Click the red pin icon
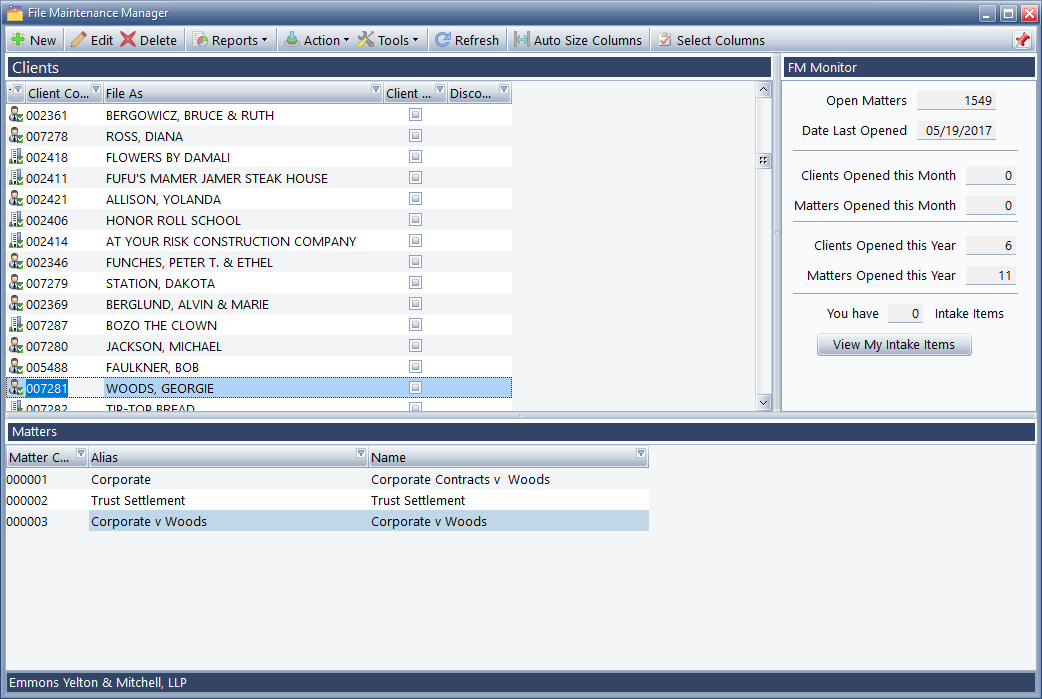This screenshot has width=1042, height=699. [1021, 40]
